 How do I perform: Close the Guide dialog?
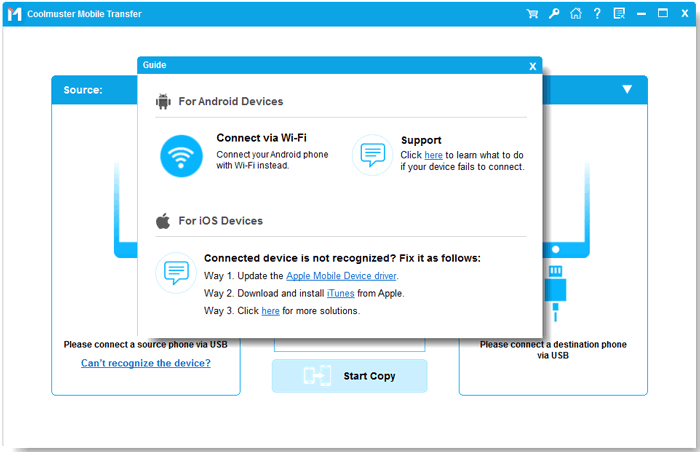533,66
